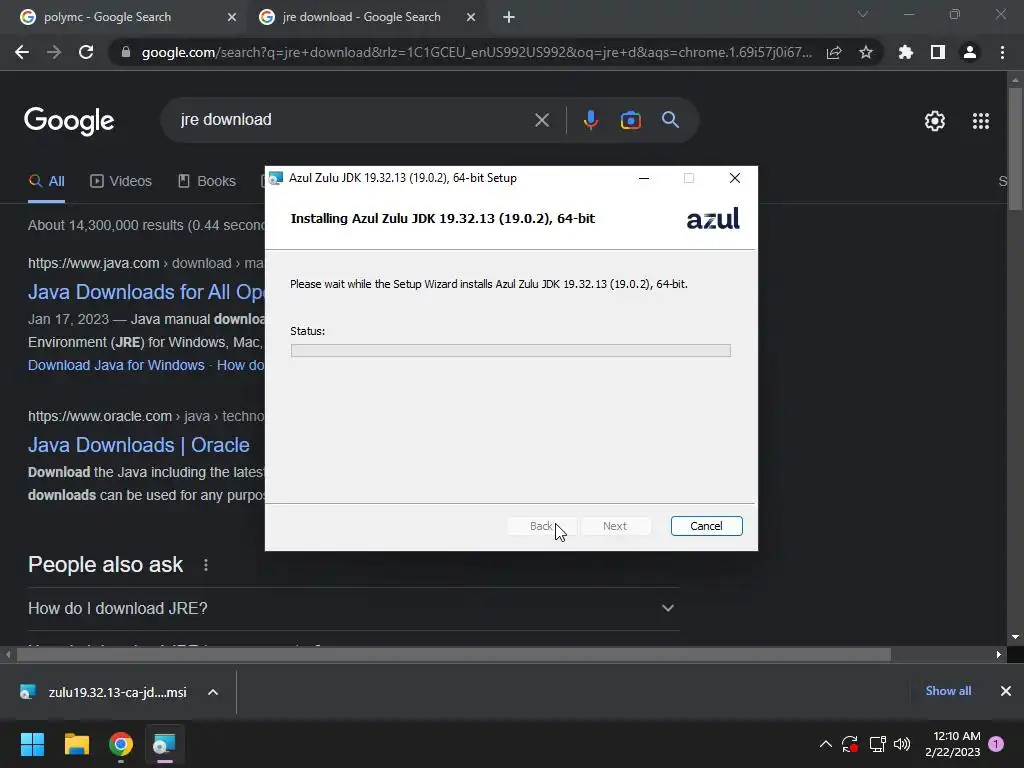Click the Next button in the installer

tap(615, 526)
